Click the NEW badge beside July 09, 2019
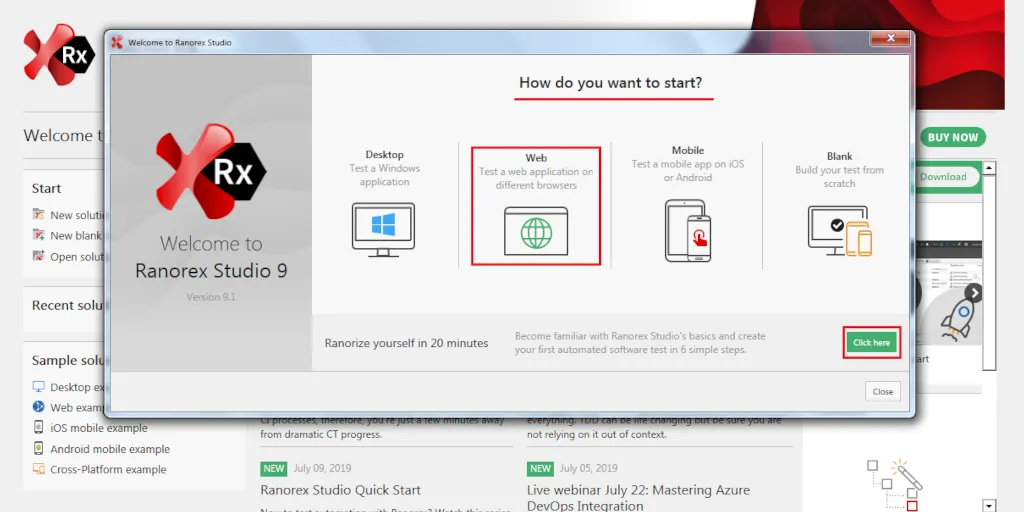This screenshot has height=512, width=1024. pos(274,468)
